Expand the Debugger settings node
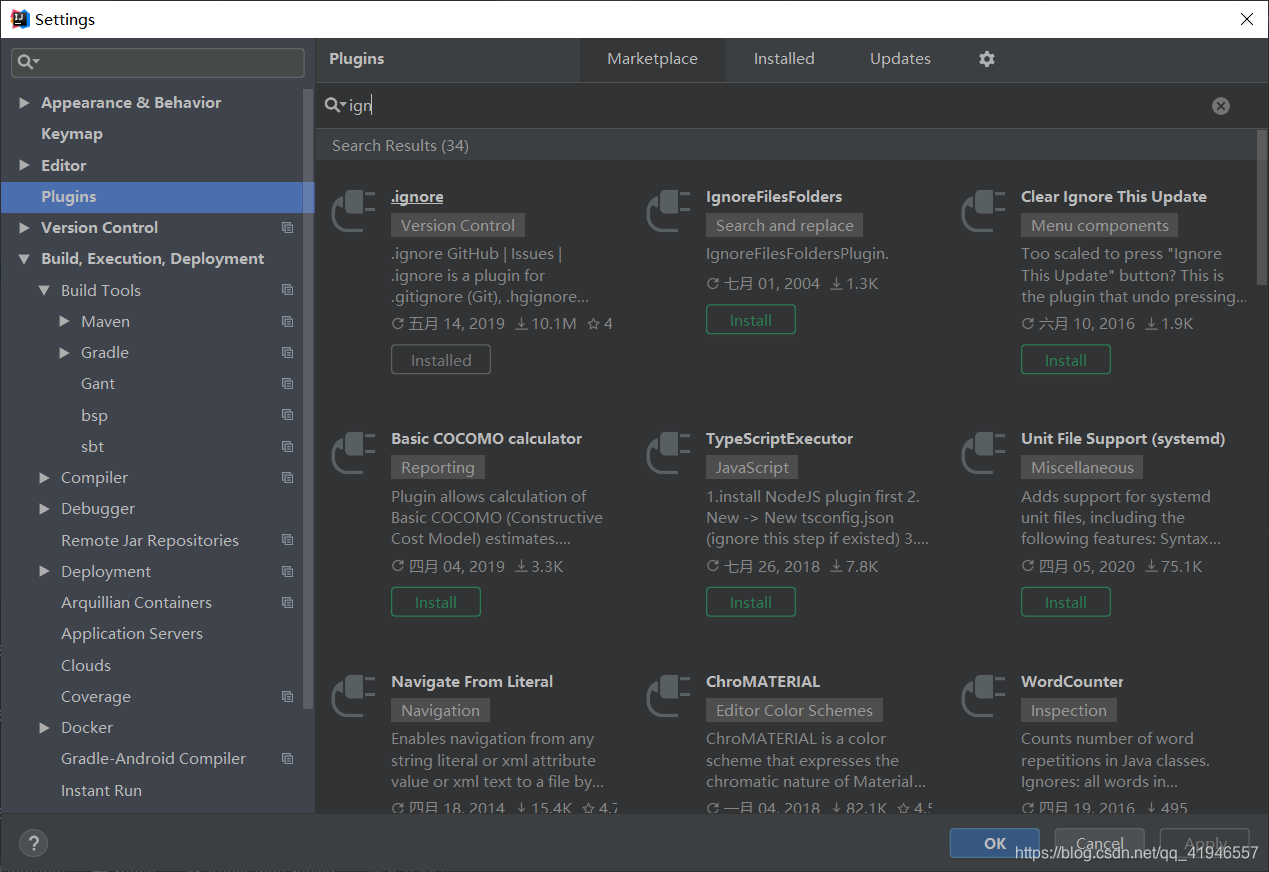The height and width of the screenshot is (872, 1269). pos(44,509)
